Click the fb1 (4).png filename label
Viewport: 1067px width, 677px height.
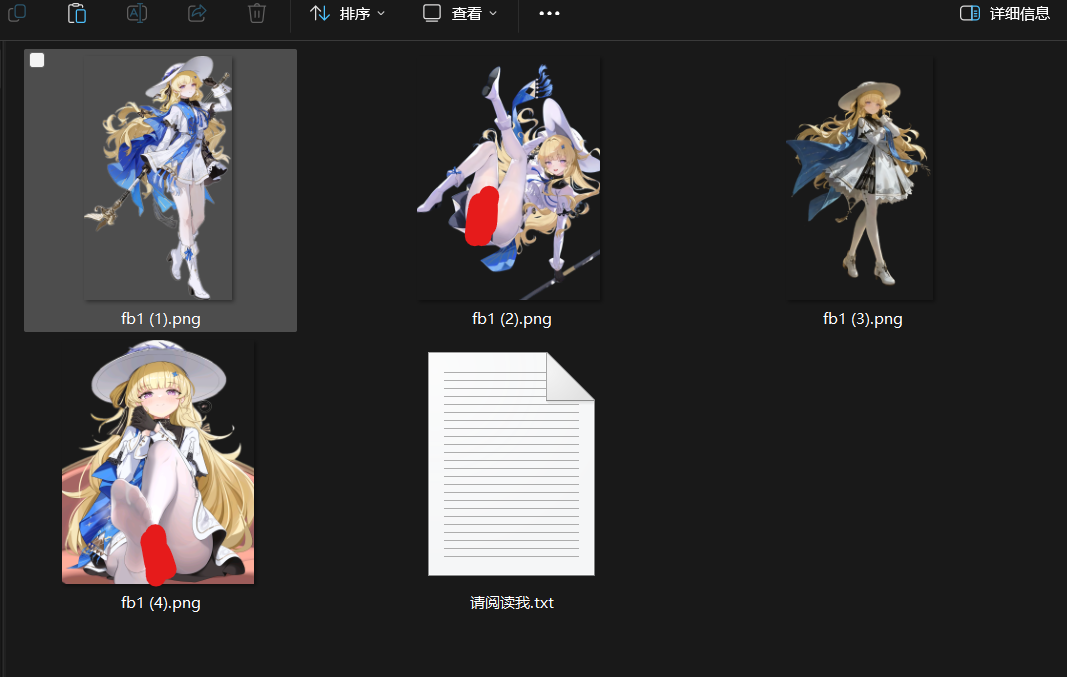[x=160, y=602]
